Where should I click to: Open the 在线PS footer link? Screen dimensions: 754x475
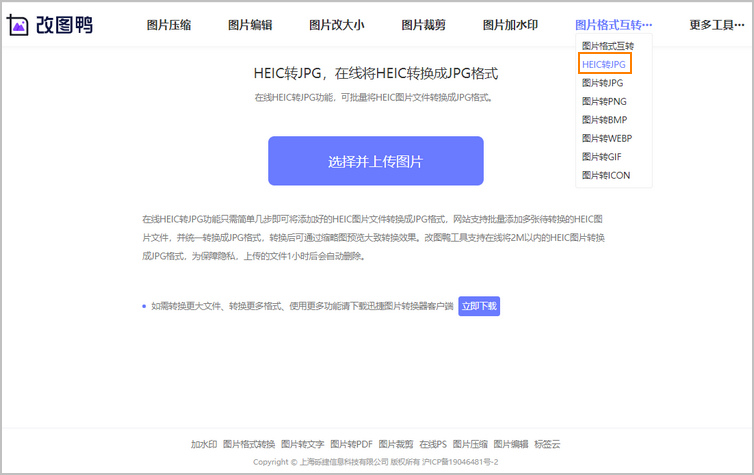pos(433,444)
